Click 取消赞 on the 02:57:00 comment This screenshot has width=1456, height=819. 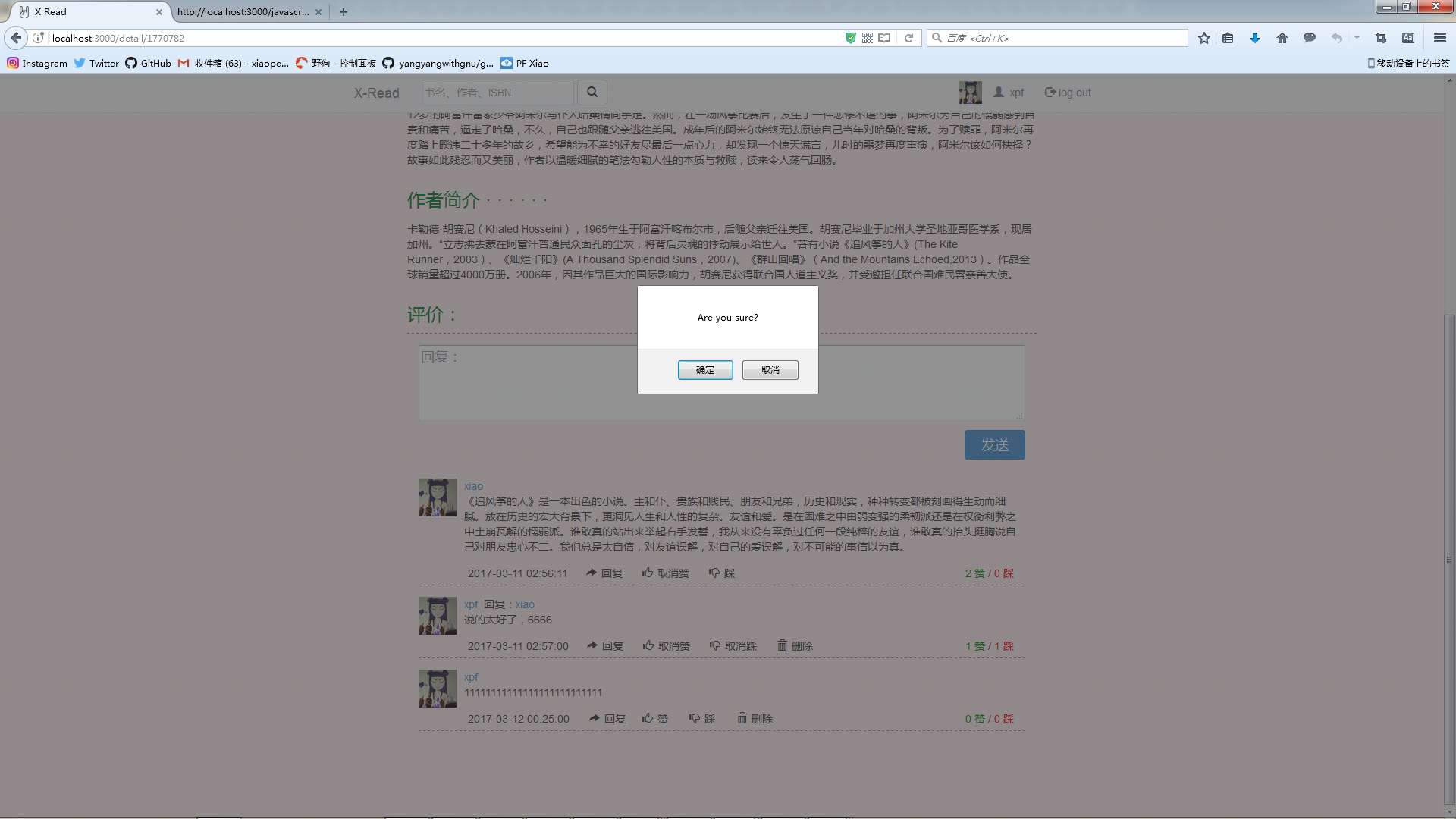click(x=667, y=646)
